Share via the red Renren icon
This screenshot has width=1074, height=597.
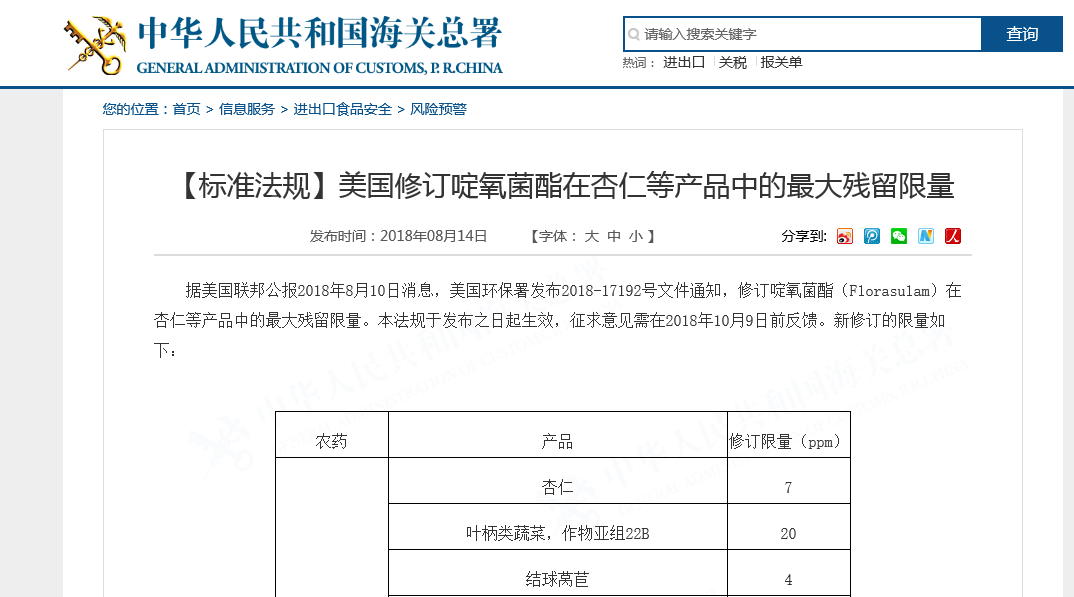(953, 236)
